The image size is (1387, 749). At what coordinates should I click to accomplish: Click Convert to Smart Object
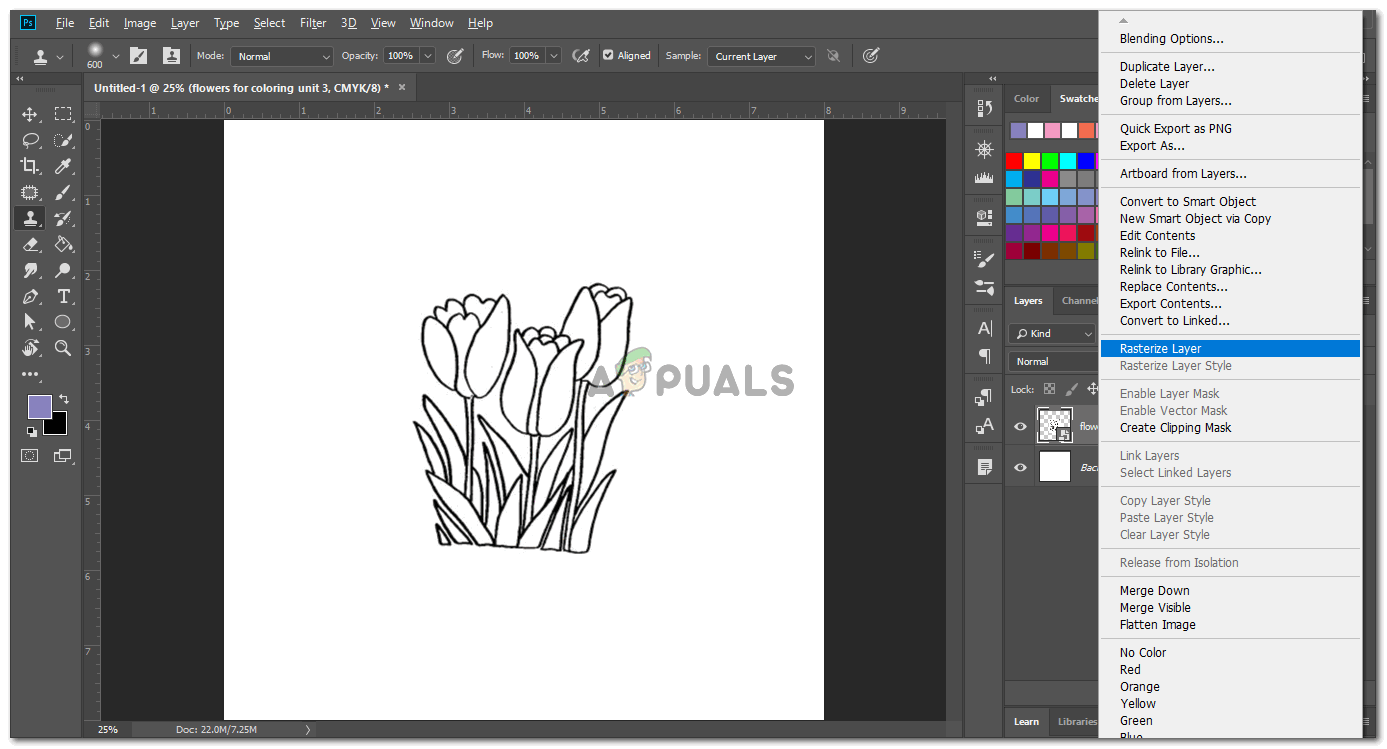[1187, 202]
